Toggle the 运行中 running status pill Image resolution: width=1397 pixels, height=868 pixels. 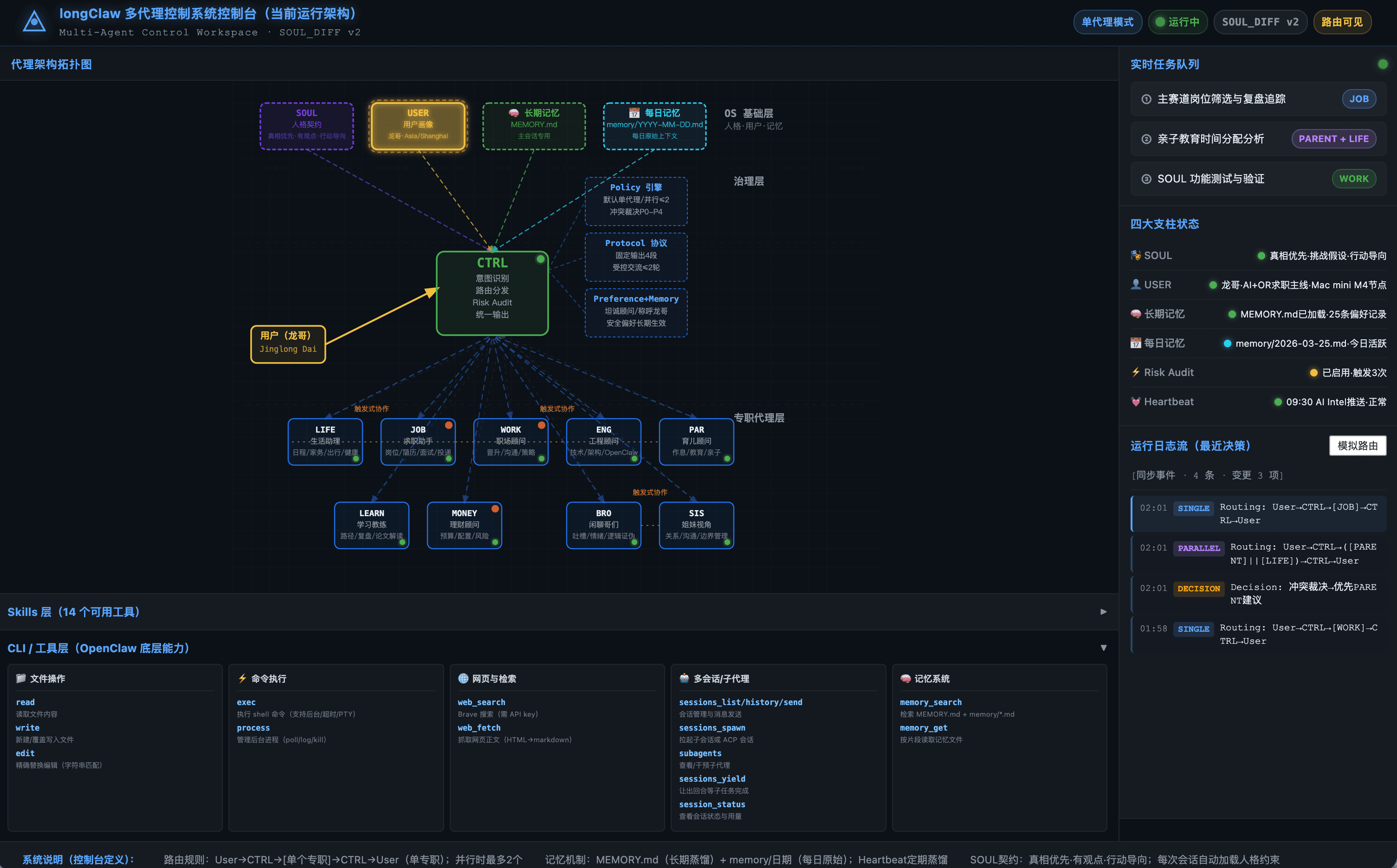tap(1177, 22)
